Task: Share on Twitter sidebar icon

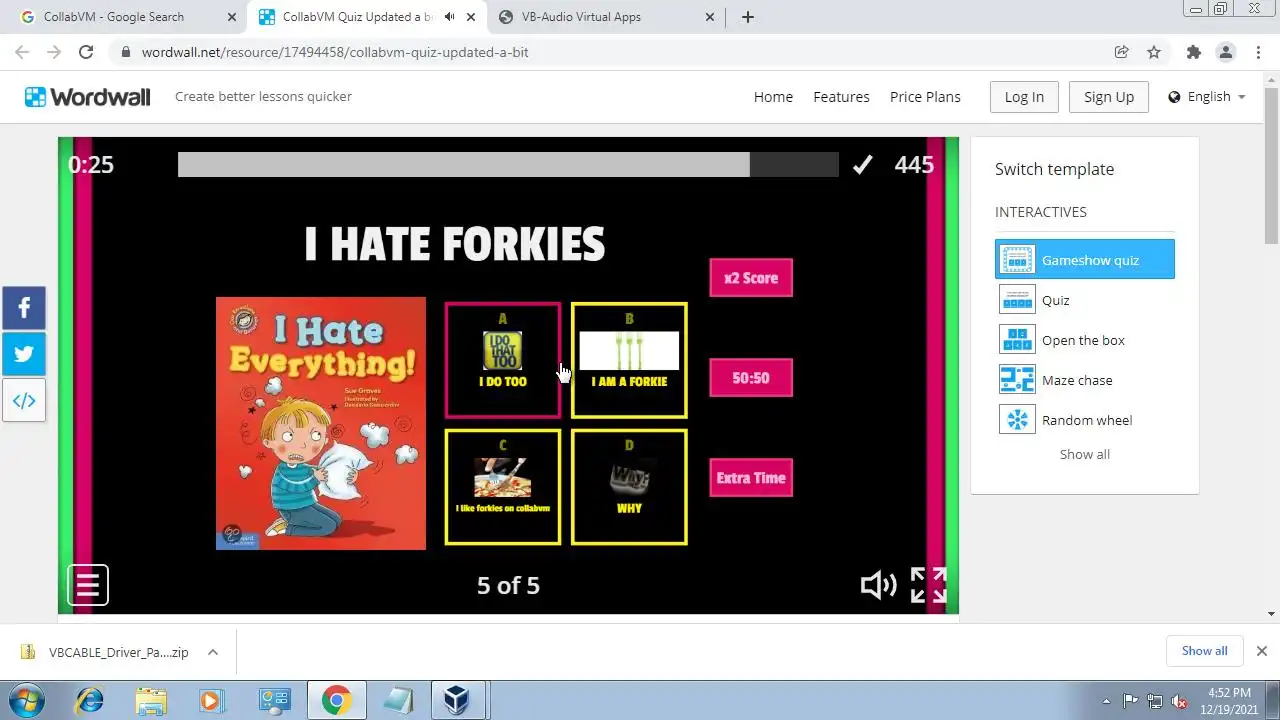Action: [x=24, y=354]
